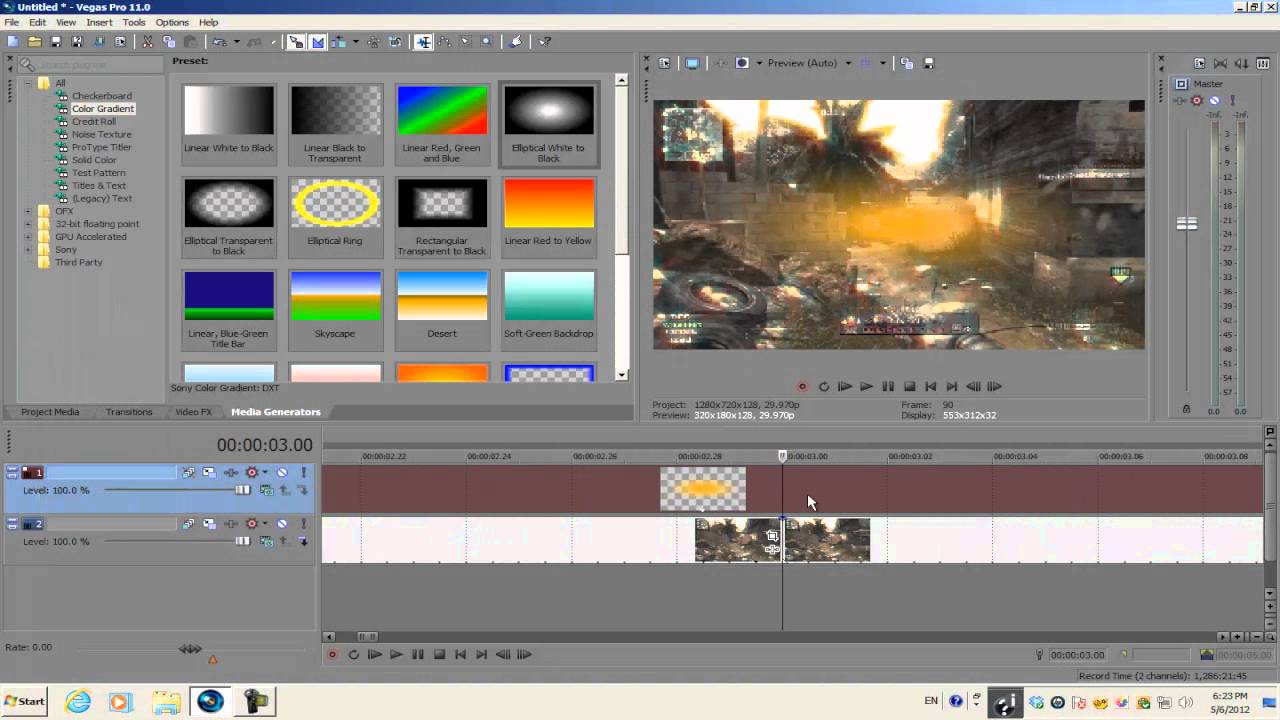Screen dimensions: 1280x720
Task: Adjust the Master volume fader
Action: click(x=1187, y=224)
